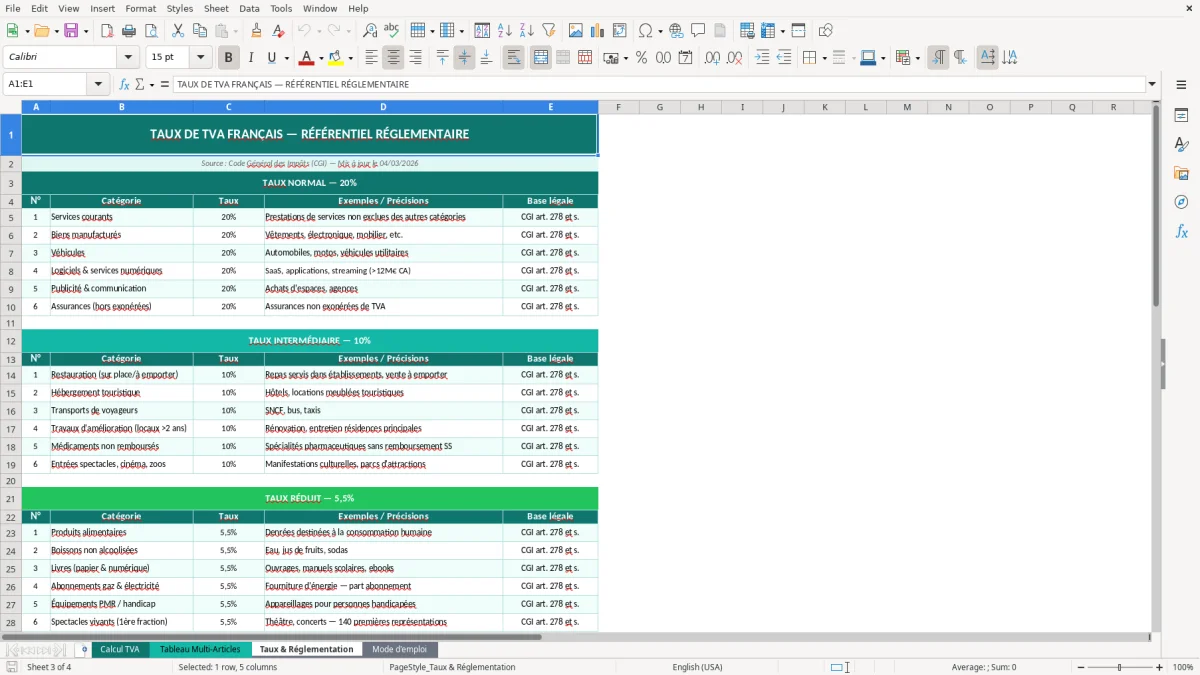
Task: Run the spelling check (abc icon)
Action: coord(391,31)
